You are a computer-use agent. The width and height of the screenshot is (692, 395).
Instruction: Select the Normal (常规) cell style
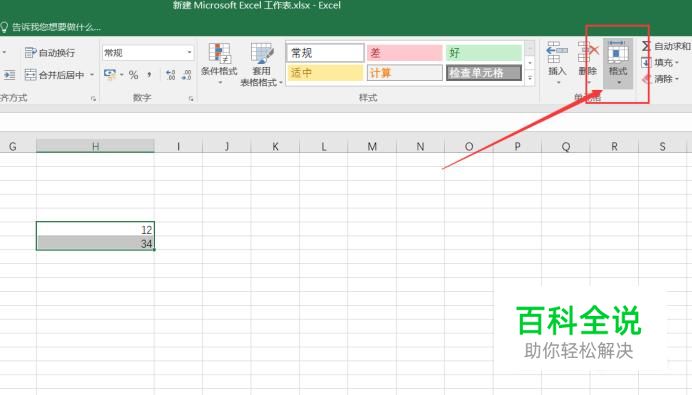click(325, 53)
